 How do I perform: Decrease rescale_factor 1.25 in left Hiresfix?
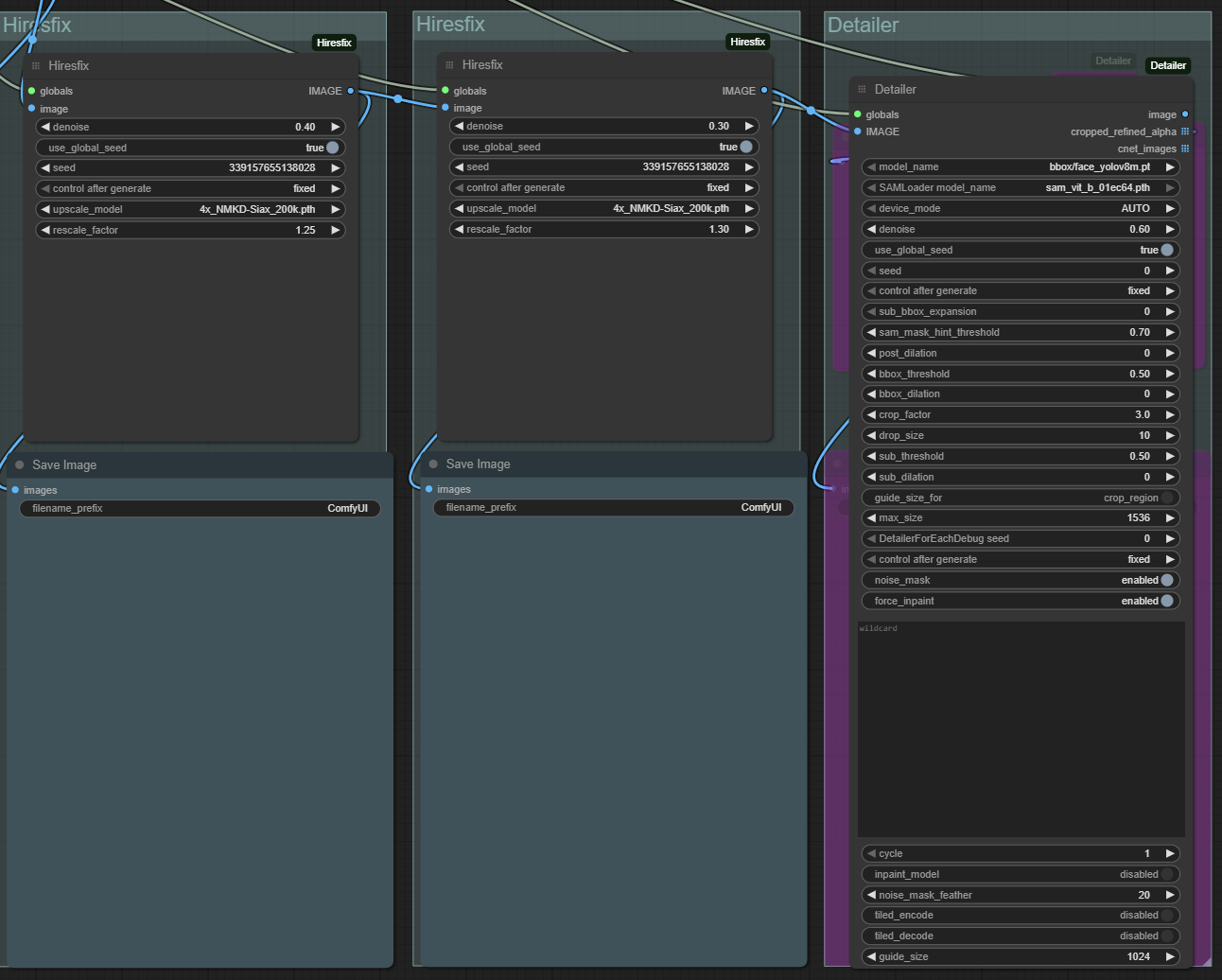(x=45, y=230)
